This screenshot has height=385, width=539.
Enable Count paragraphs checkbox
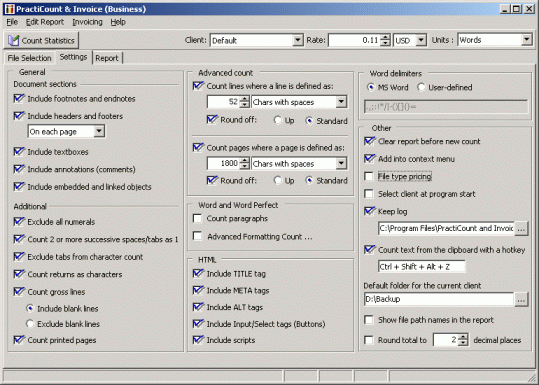198,218
